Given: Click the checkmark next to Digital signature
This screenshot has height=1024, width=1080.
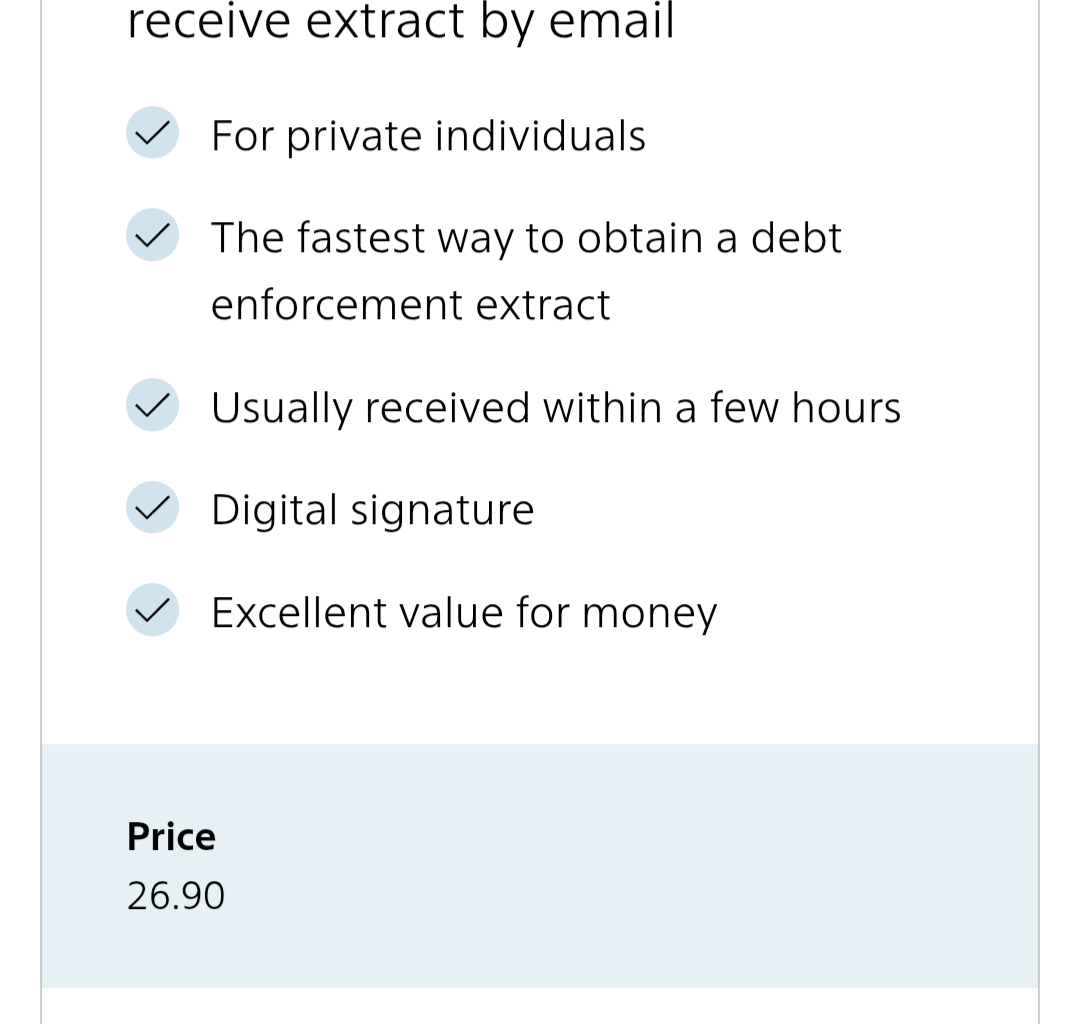Looking at the screenshot, I should click(x=152, y=507).
